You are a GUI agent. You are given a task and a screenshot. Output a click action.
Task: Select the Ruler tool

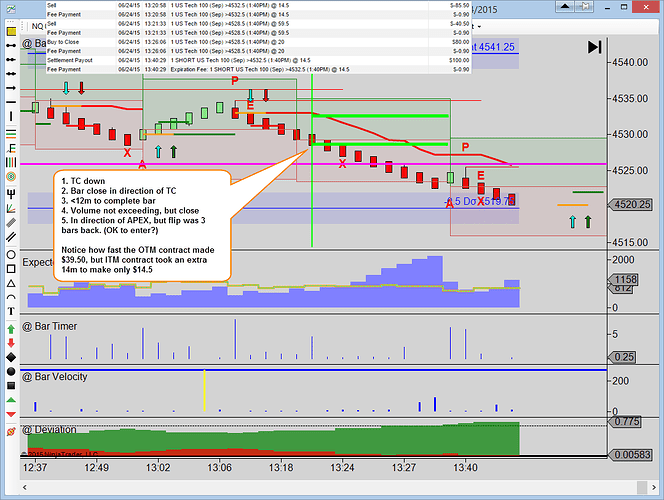tap(11, 223)
